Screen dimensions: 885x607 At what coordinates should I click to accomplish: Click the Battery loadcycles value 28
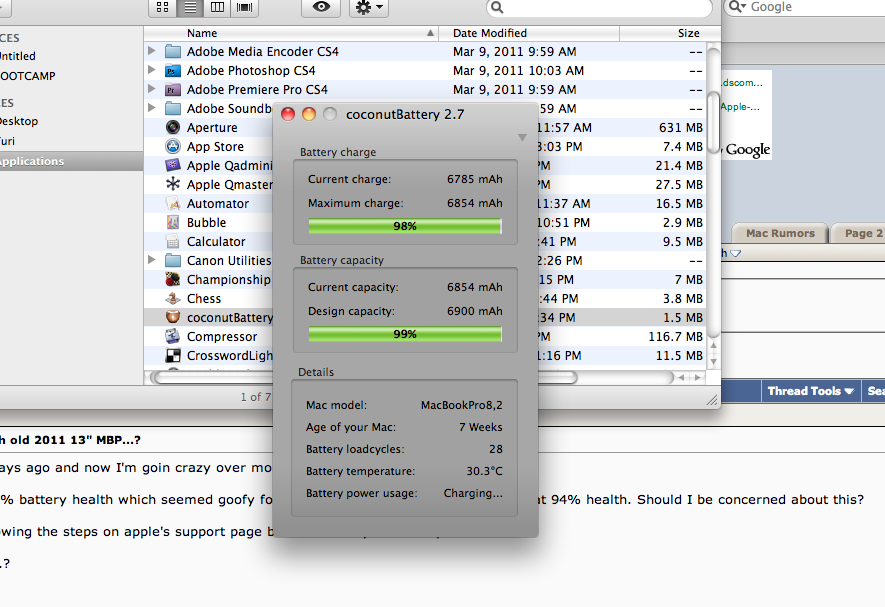pyautogui.click(x=496, y=449)
